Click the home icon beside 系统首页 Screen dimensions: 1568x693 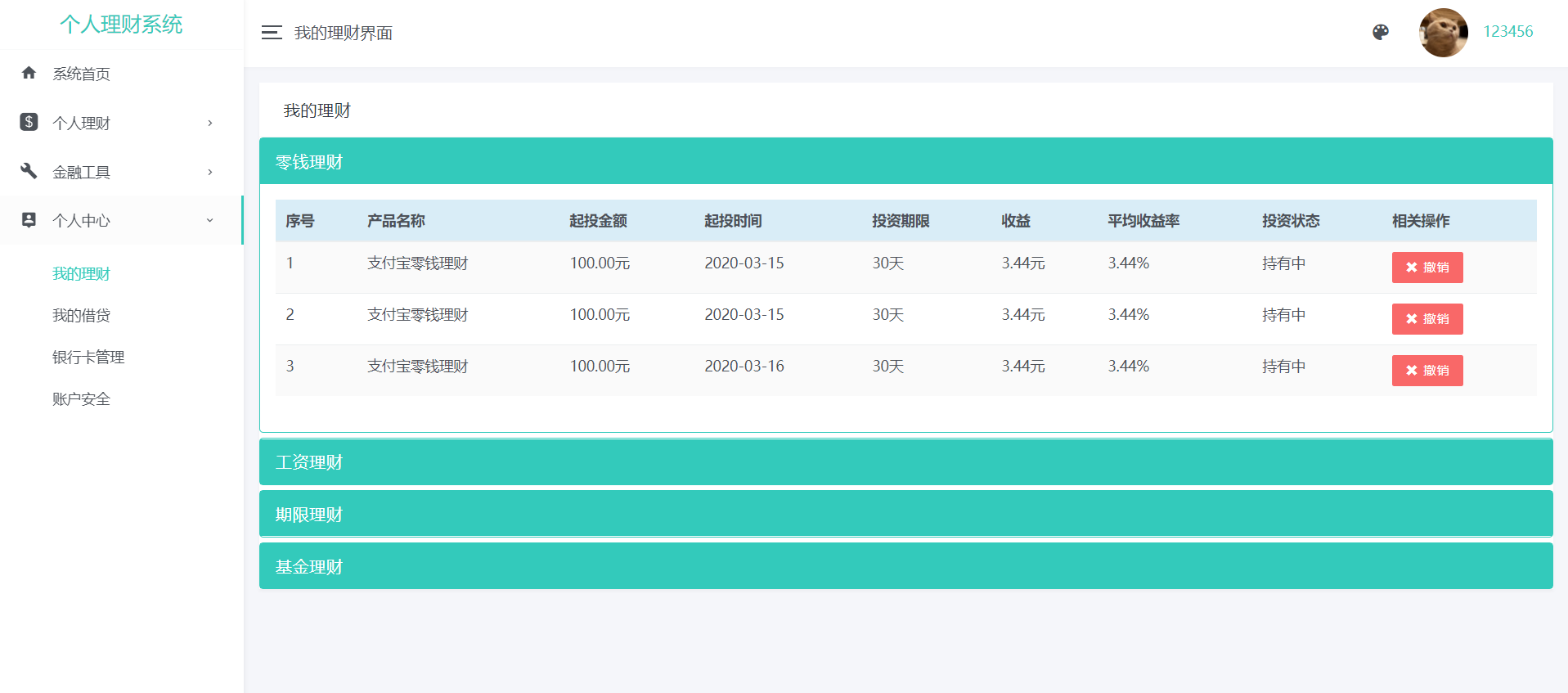click(x=29, y=73)
